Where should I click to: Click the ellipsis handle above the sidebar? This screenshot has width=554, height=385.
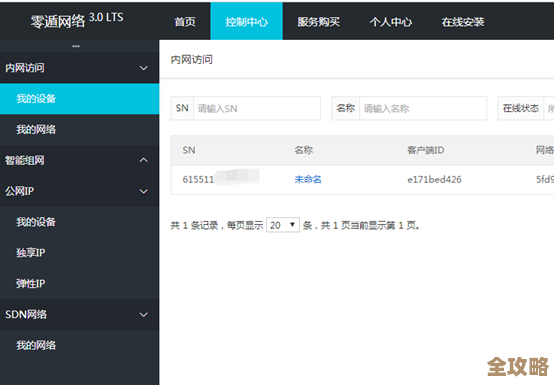point(76,46)
